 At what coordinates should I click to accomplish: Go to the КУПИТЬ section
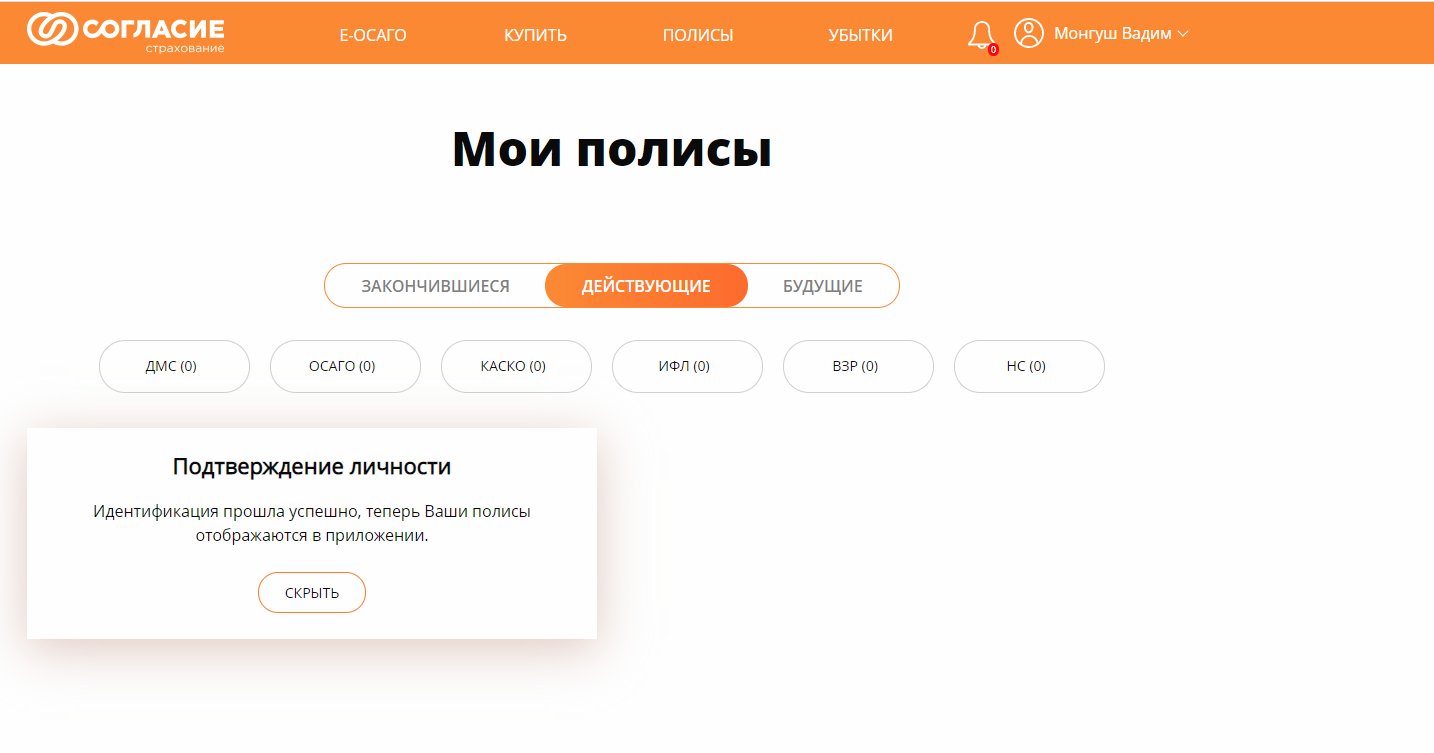point(535,35)
